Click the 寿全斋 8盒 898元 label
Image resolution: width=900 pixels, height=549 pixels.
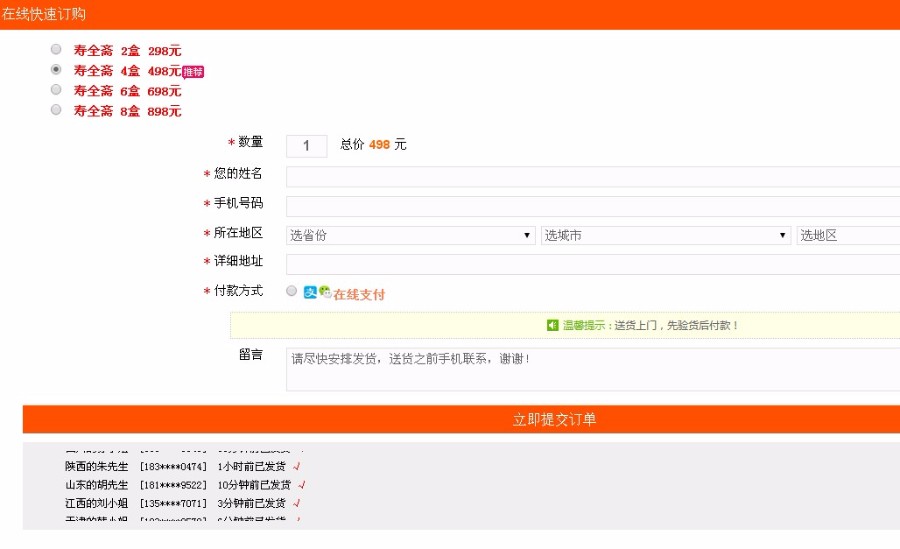(127, 111)
